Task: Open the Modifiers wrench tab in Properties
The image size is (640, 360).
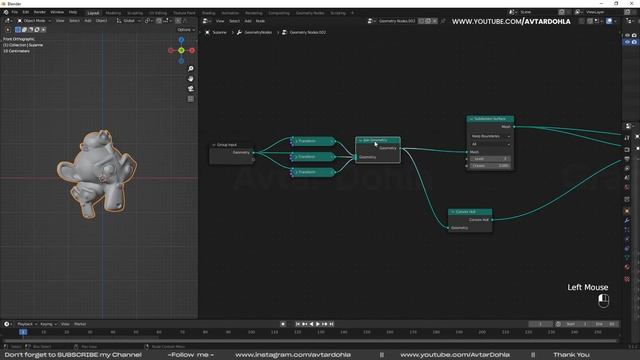Action: tap(627, 220)
